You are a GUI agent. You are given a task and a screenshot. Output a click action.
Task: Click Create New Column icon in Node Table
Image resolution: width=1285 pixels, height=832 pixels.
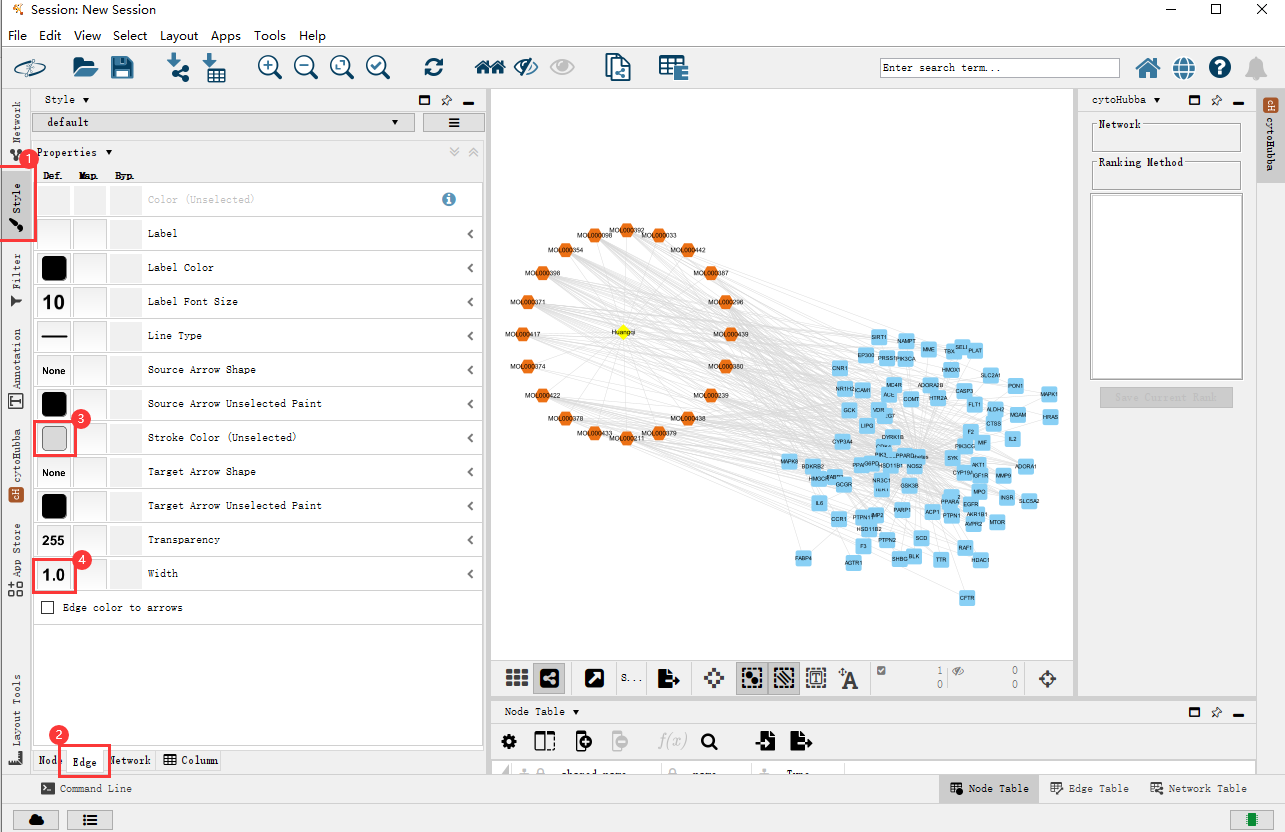click(x=584, y=741)
